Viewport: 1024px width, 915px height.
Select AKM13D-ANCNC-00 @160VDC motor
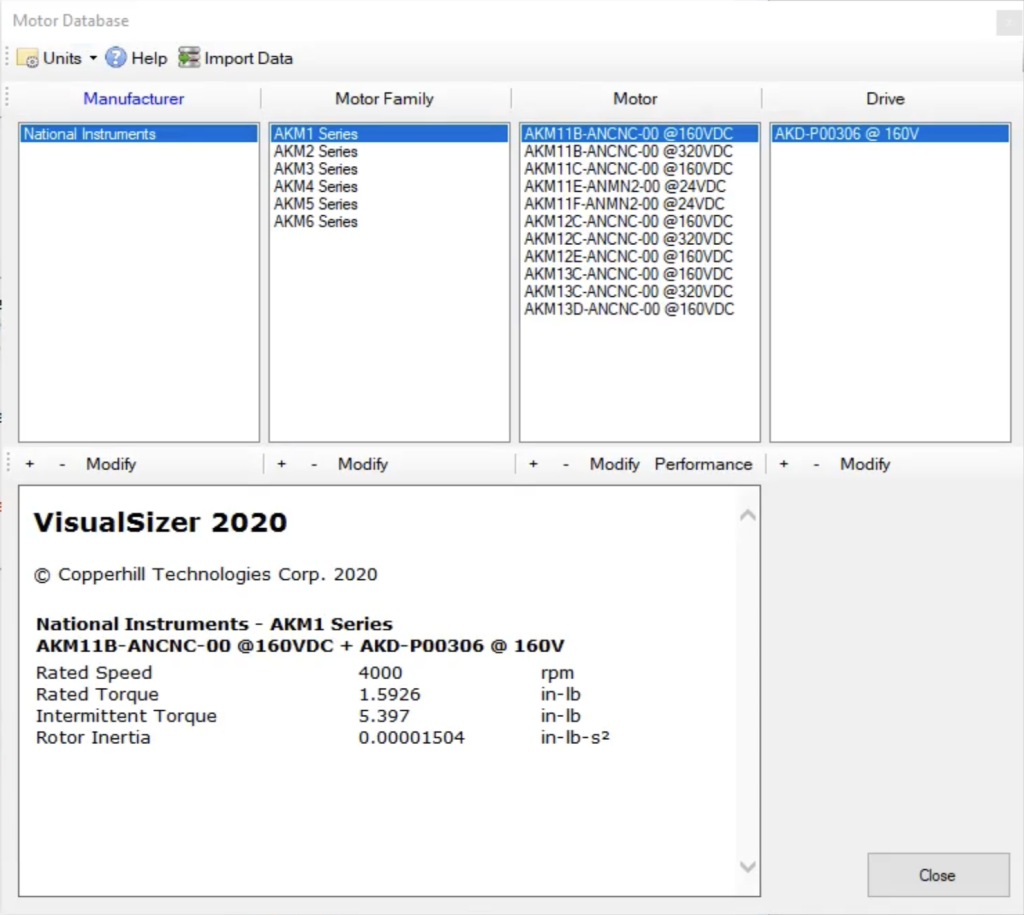(629, 309)
